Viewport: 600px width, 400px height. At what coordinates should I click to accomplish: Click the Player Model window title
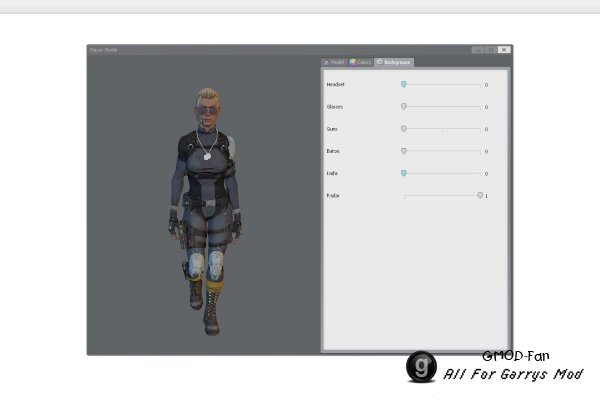(103, 50)
